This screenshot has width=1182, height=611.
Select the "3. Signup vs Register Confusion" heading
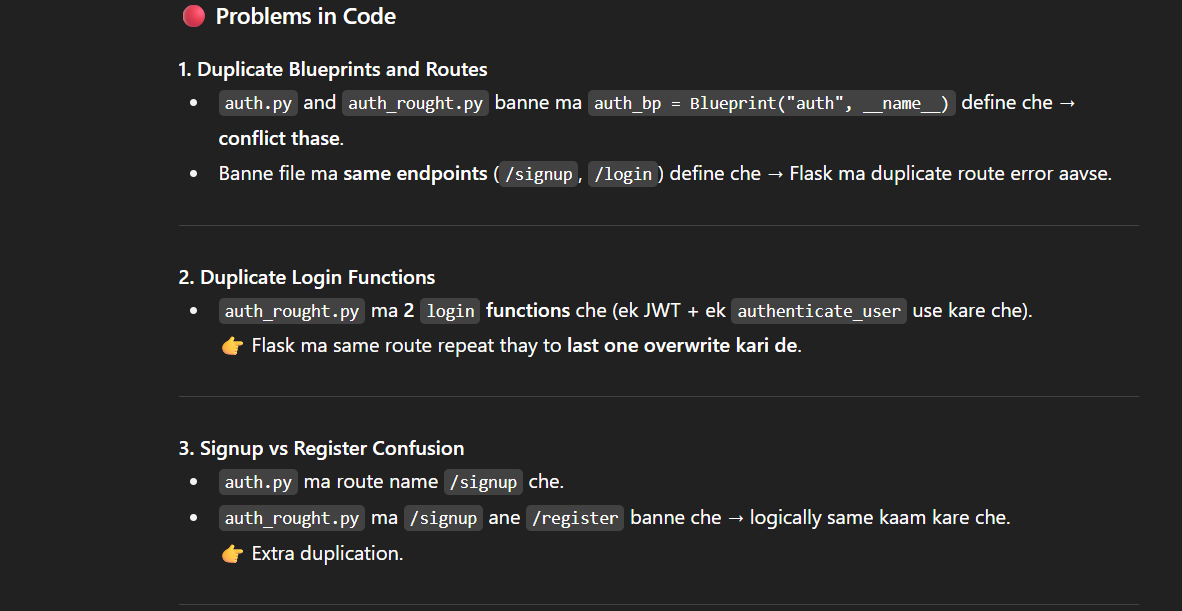(x=321, y=448)
